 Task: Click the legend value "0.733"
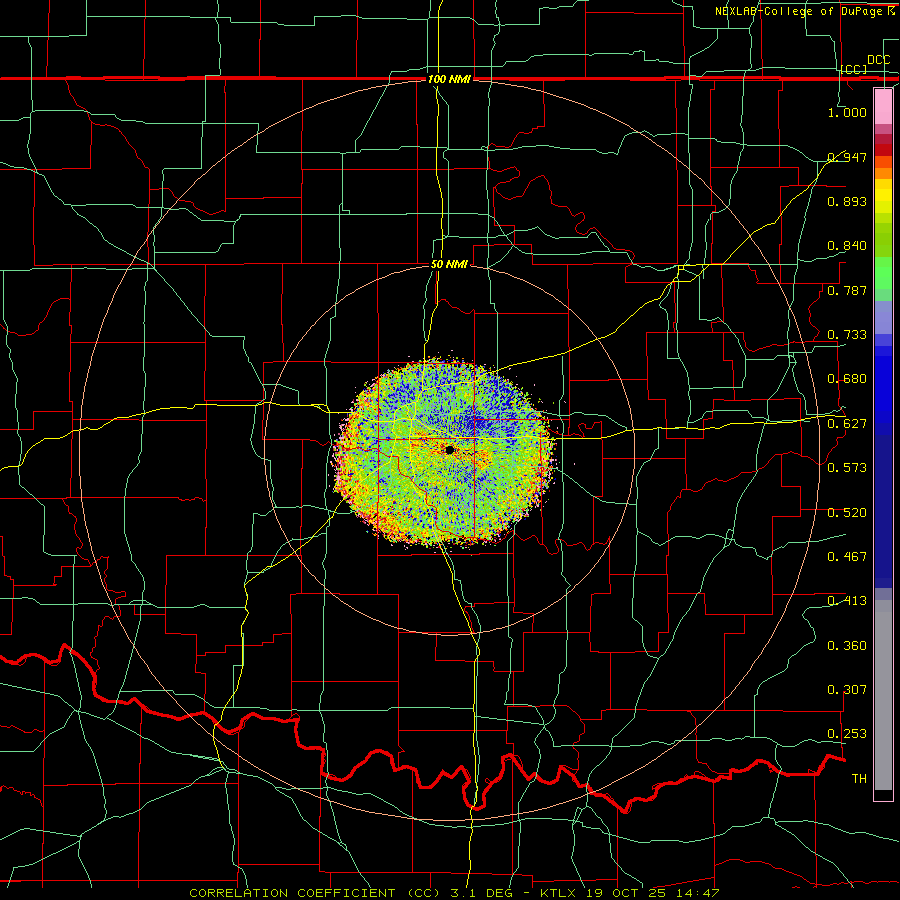847,334
